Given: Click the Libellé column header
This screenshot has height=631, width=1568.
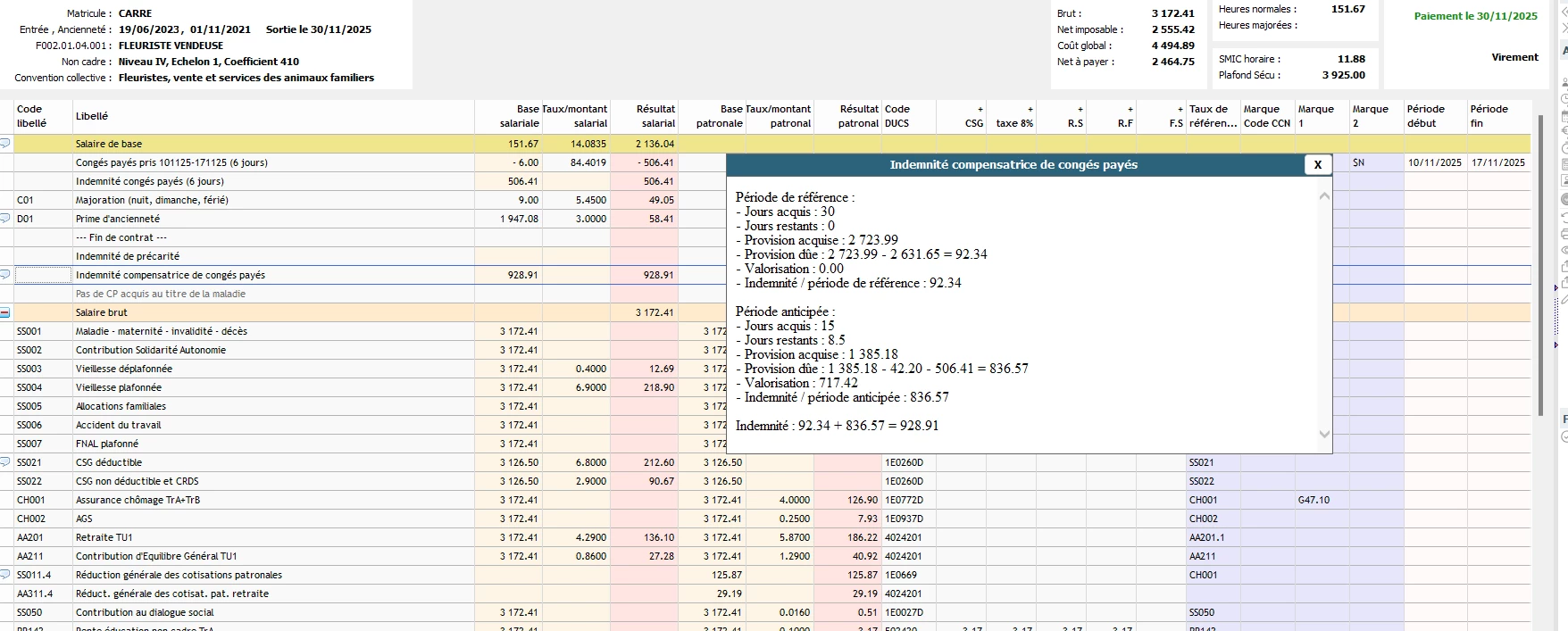Looking at the screenshot, I should [92, 116].
